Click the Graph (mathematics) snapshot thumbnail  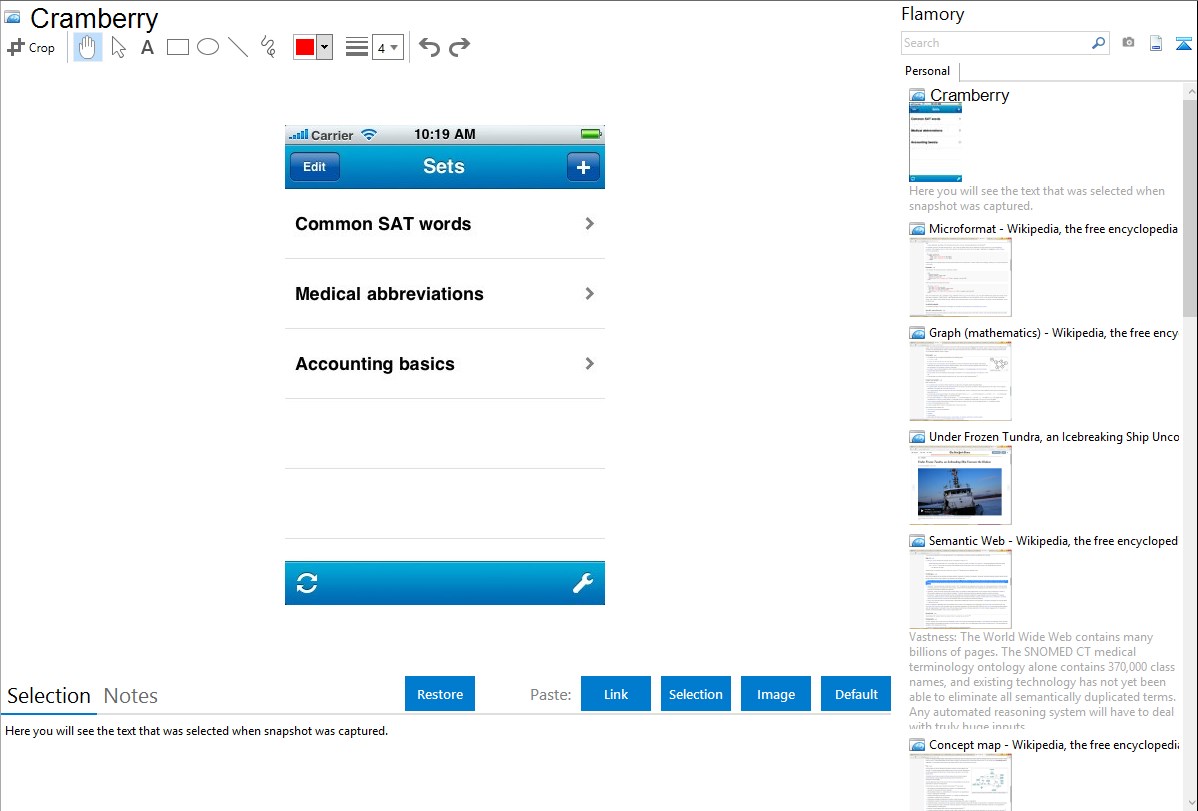point(960,381)
